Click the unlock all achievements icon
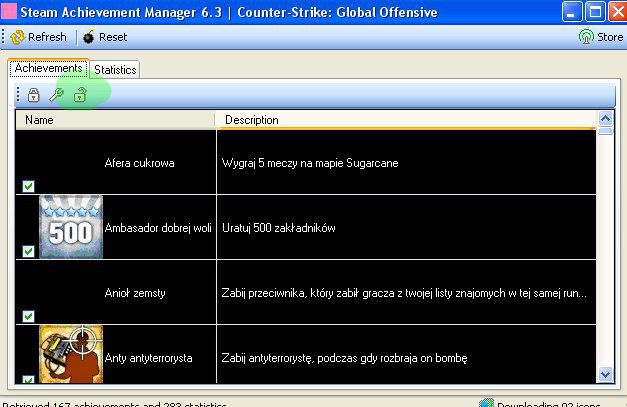The width and height of the screenshot is (627, 407). point(80,95)
